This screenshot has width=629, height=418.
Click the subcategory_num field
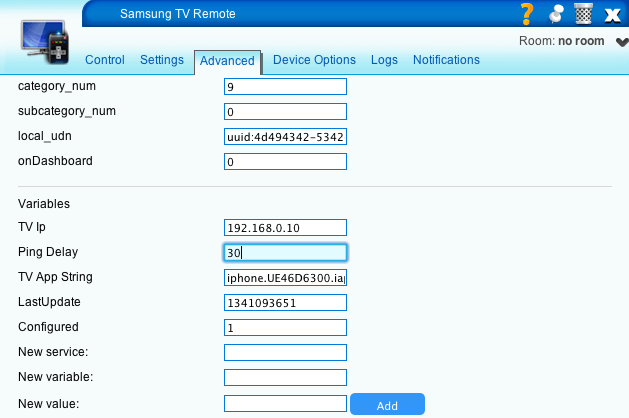click(285, 112)
